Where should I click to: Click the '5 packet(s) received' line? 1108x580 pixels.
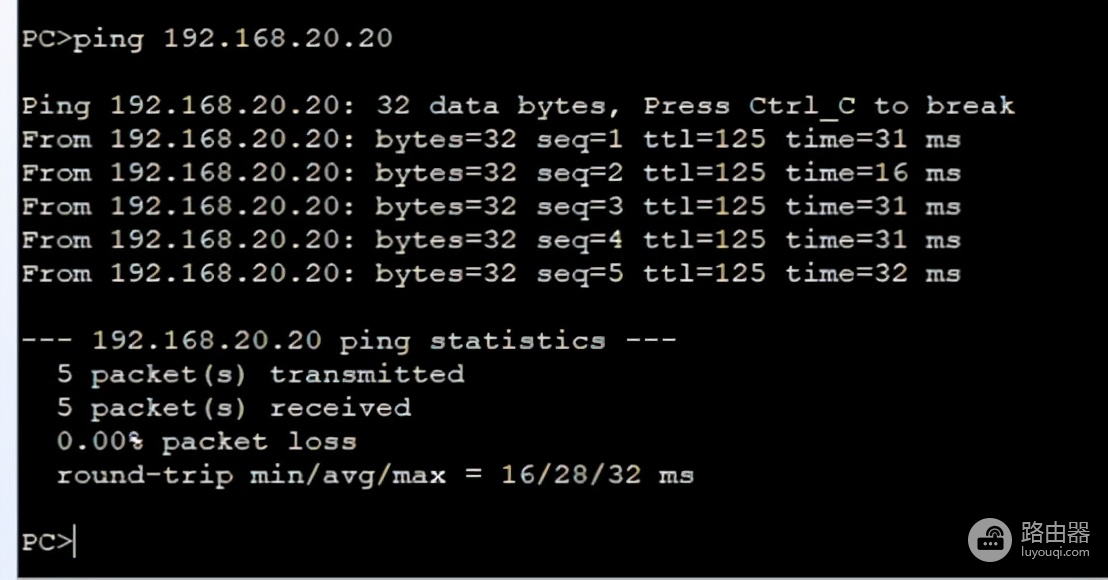click(233, 408)
